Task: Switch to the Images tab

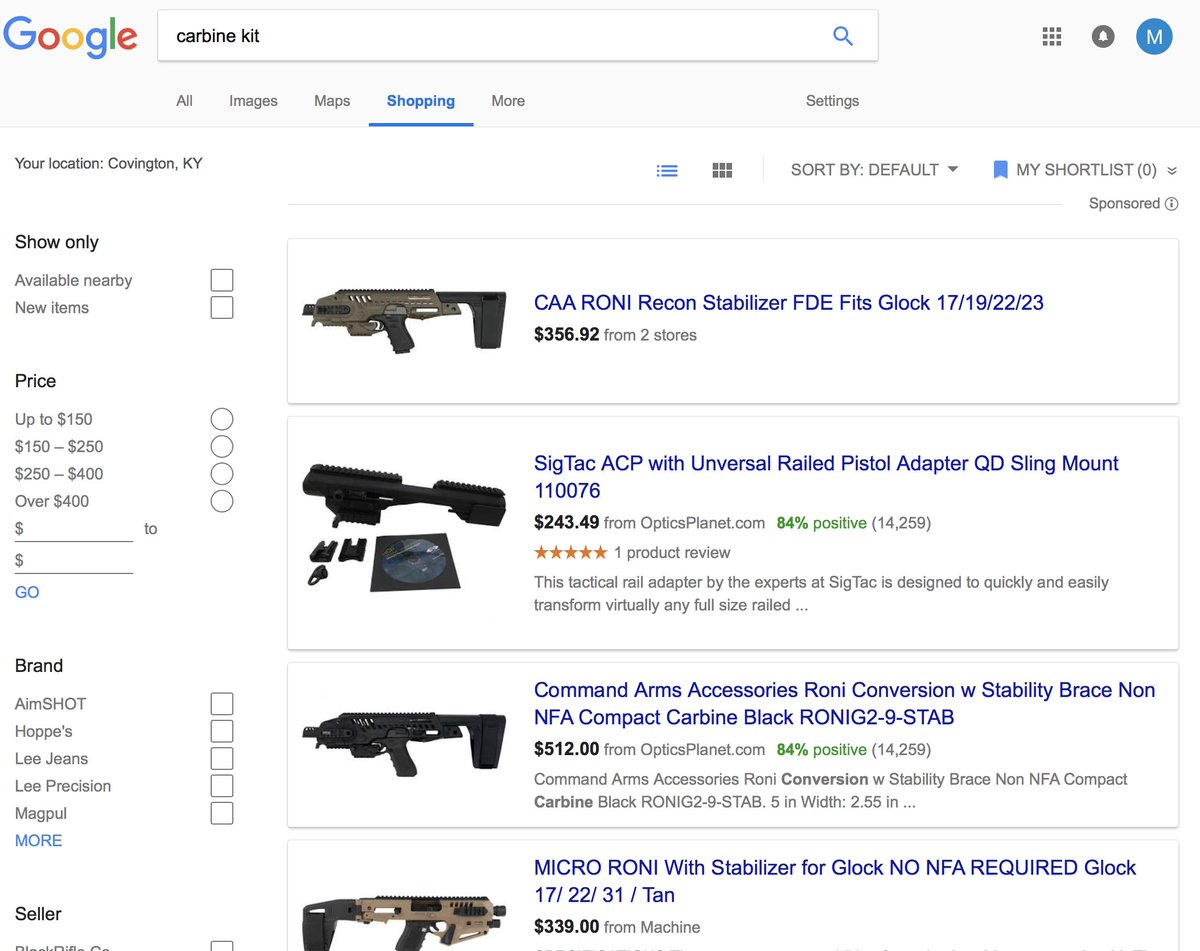Action: 253,101
